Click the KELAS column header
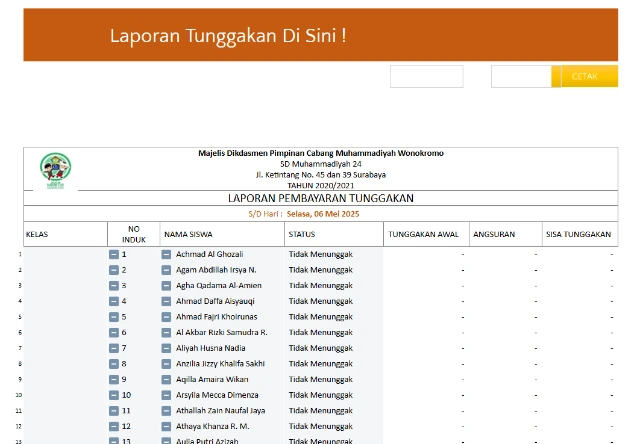Image resolution: width=640 pixels, height=444 pixels. (65, 234)
